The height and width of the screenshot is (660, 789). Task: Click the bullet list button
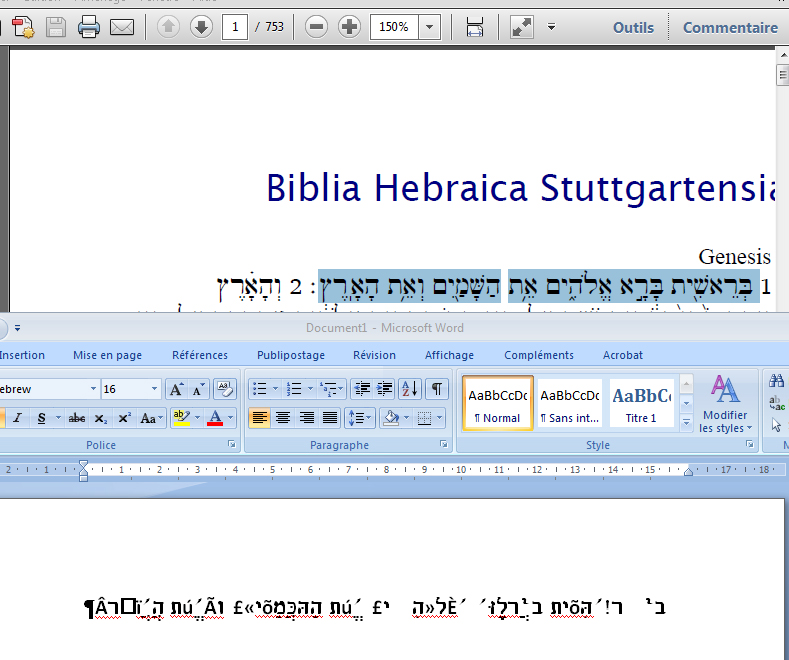click(x=260, y=389)
